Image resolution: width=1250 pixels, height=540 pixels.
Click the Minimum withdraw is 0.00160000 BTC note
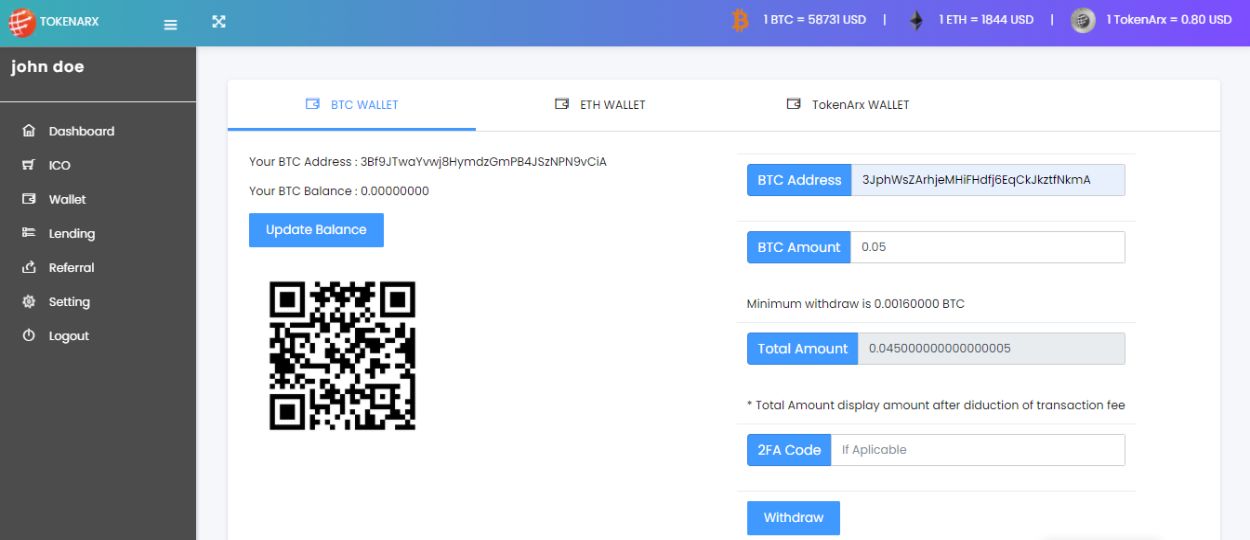click(856, 304)
